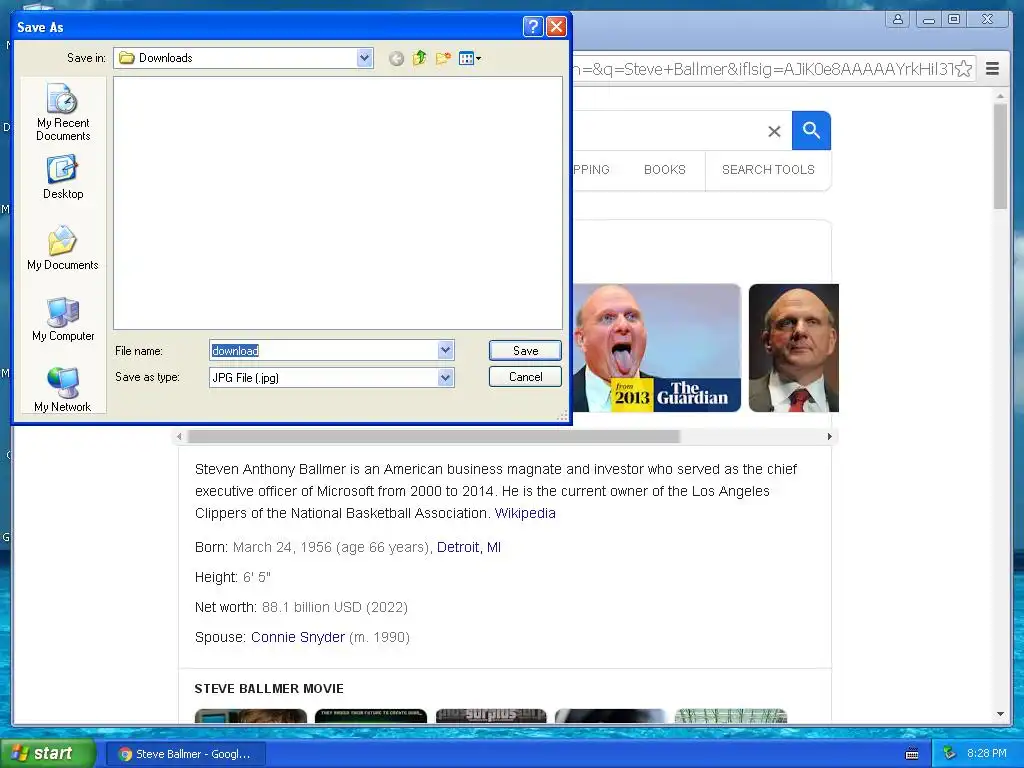Screen dimensions: 1024x768
Task: Click the Net worth 88.1 billion USD text
Action: coord(301,607)
